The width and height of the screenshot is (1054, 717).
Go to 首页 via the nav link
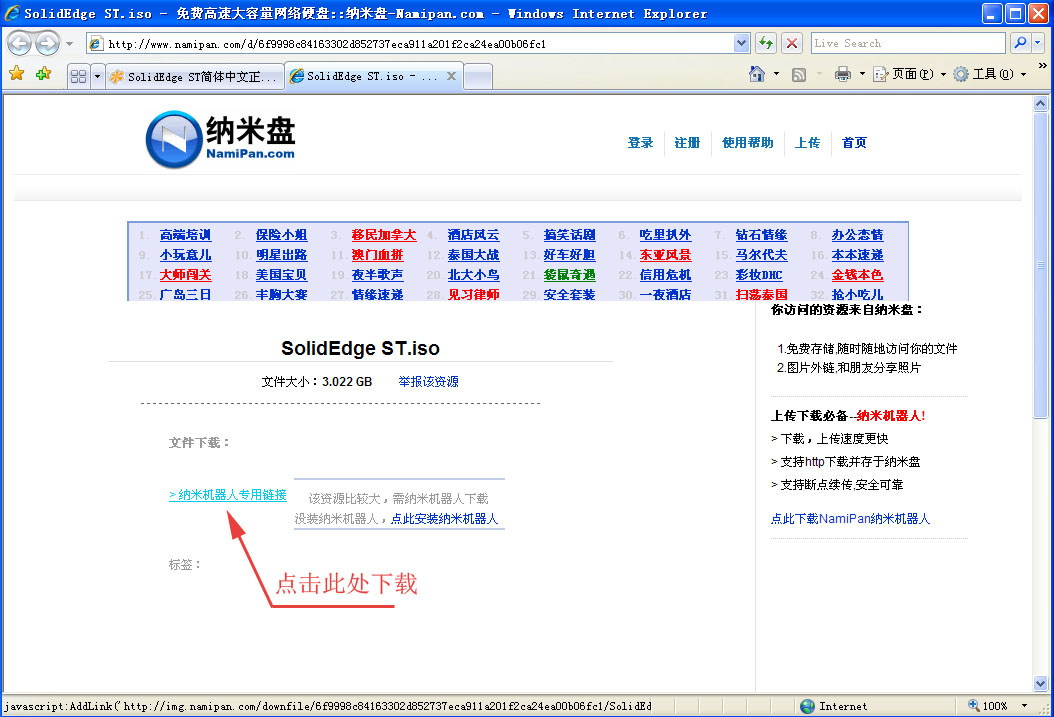854,142
